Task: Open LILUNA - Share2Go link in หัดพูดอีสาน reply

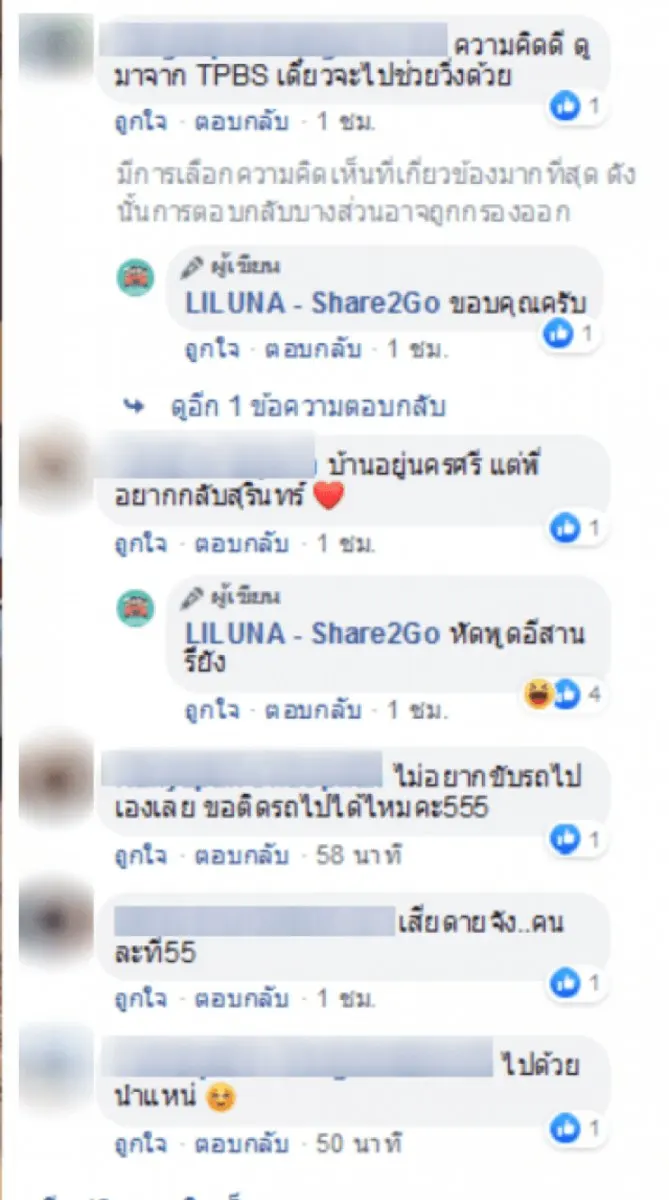Action: [311, 634]
